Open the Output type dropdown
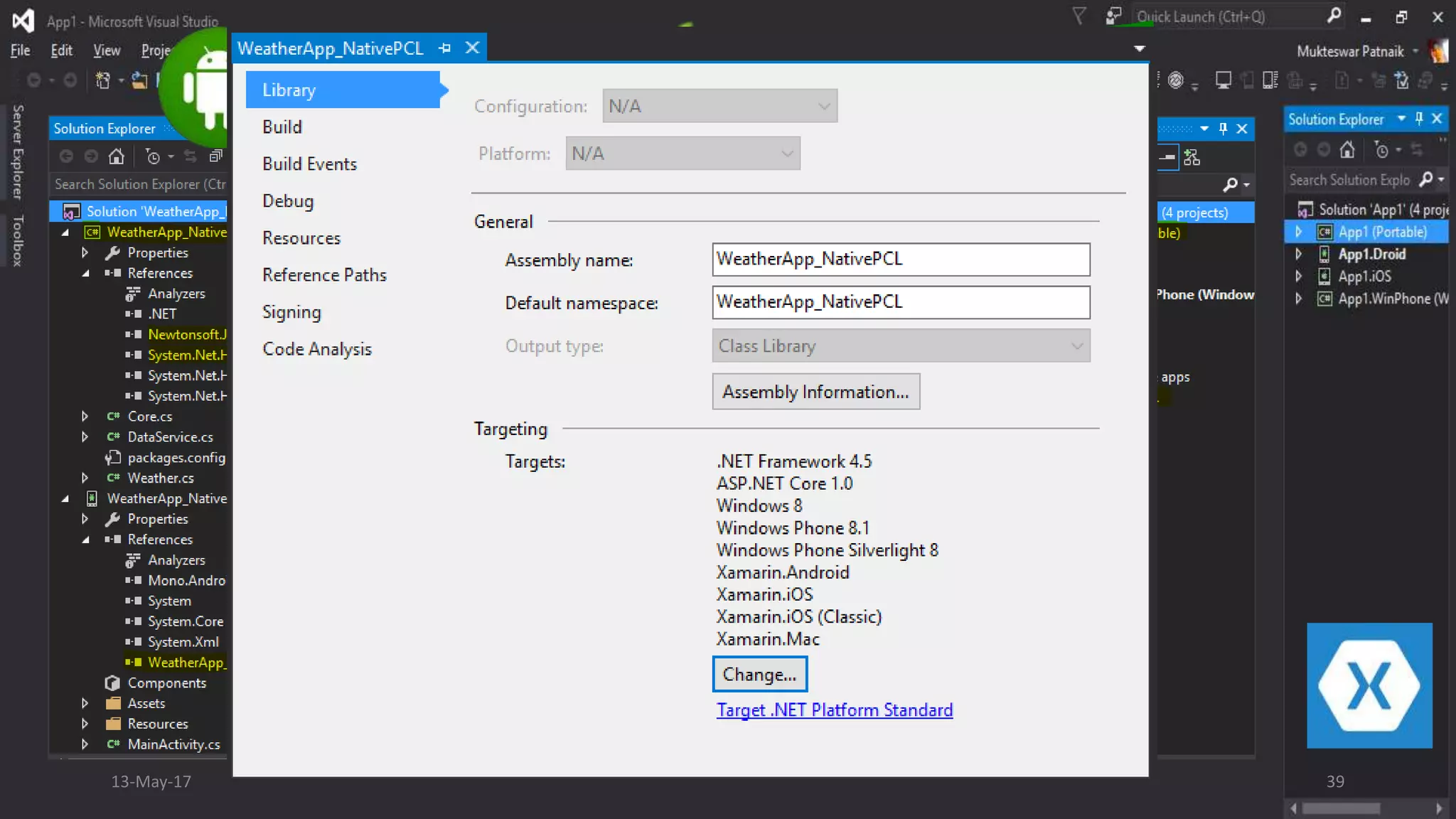 (901, 346)
